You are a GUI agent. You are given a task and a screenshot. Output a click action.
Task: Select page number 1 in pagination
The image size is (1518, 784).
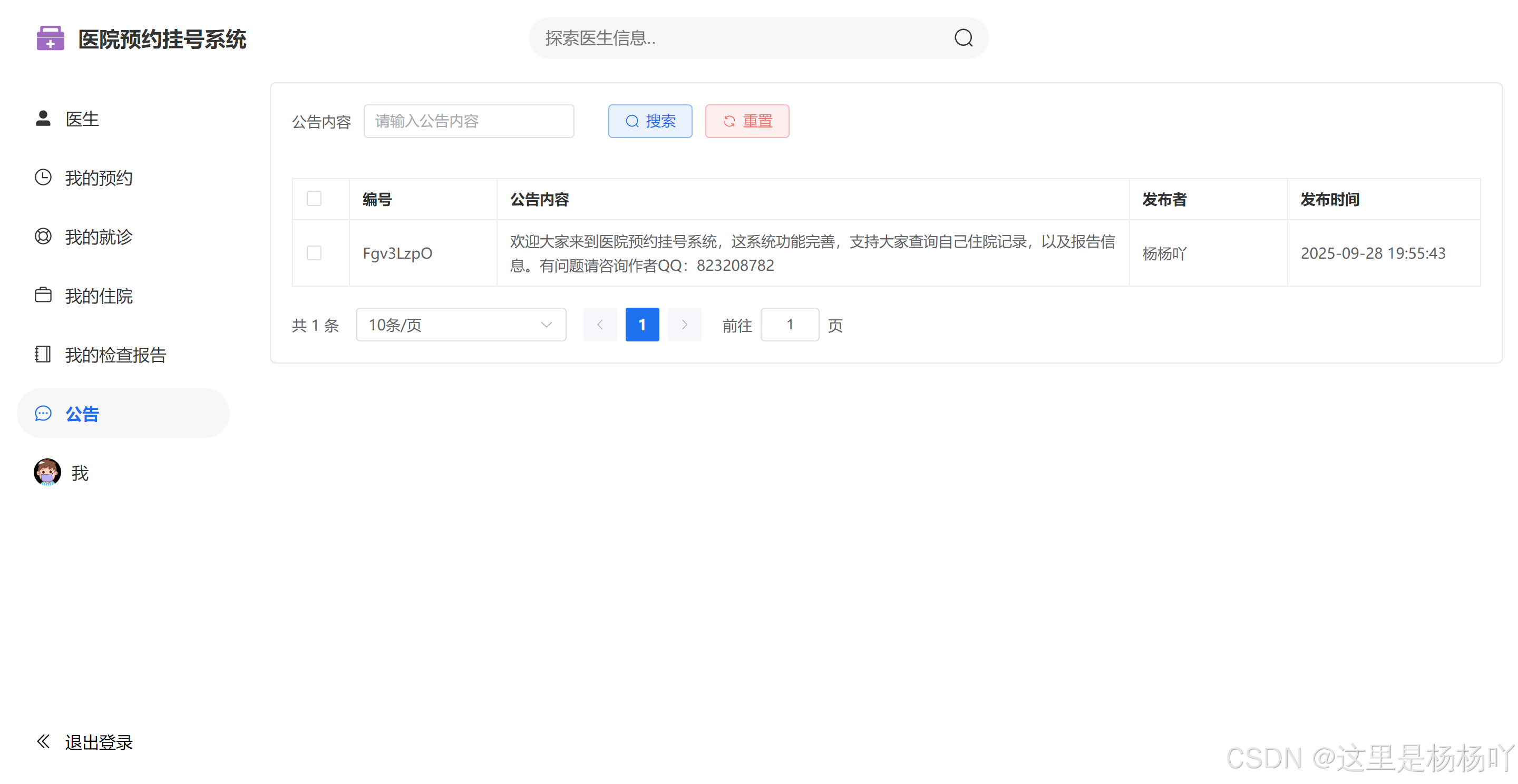click(x=642, y=325)
